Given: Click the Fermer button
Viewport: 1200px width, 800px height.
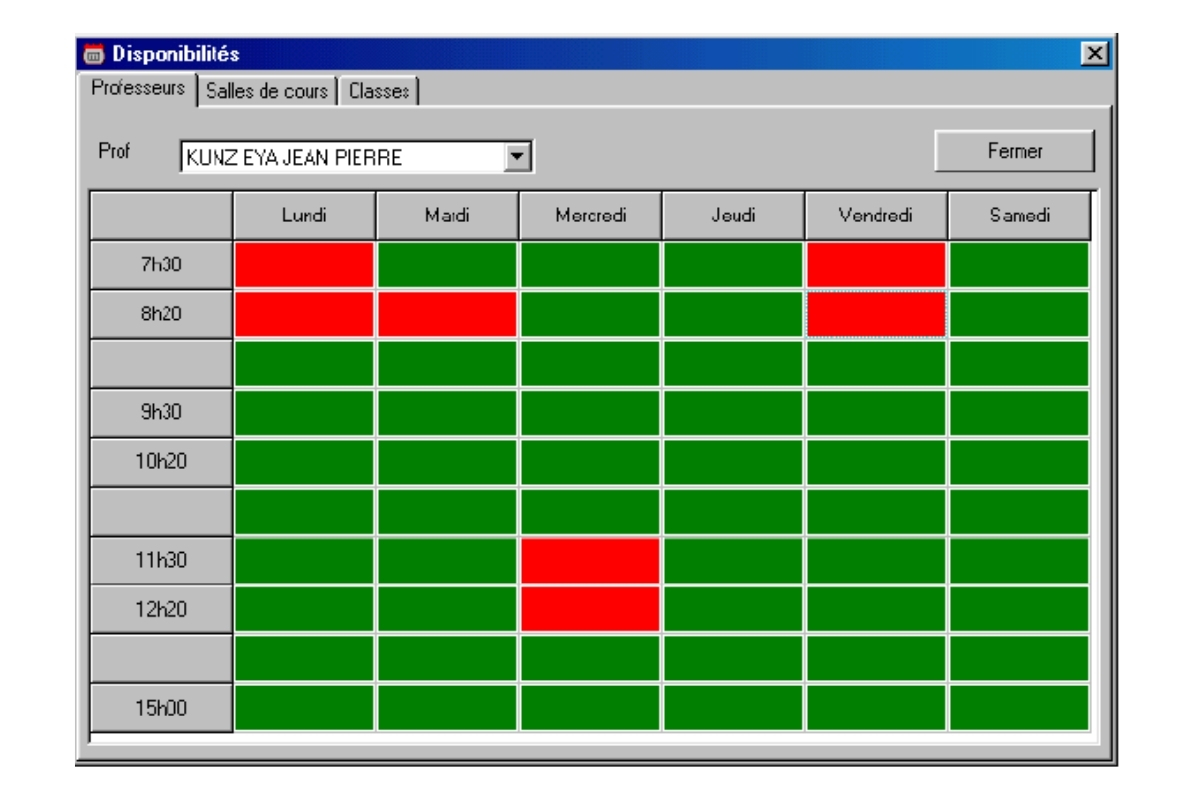Looking at the screenshot, I should pyautogui.click(x=1014, y=152).
